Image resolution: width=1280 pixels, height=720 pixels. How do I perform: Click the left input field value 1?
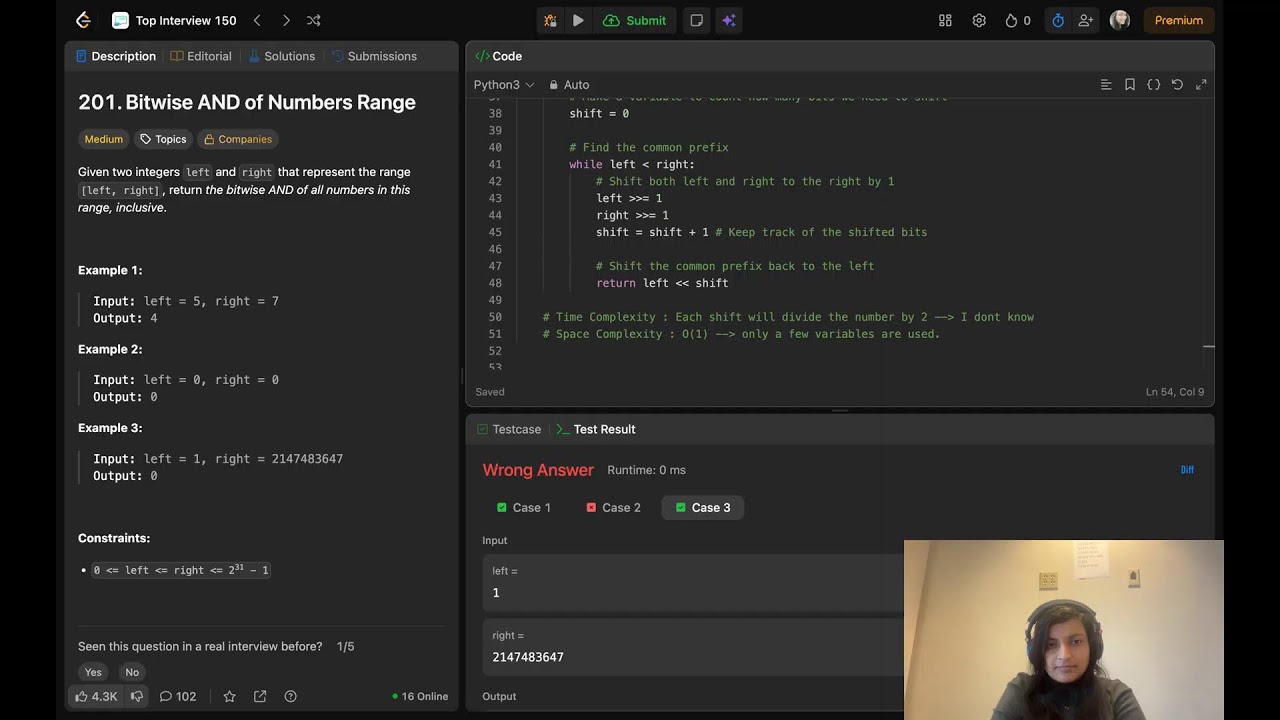point(692,582)
